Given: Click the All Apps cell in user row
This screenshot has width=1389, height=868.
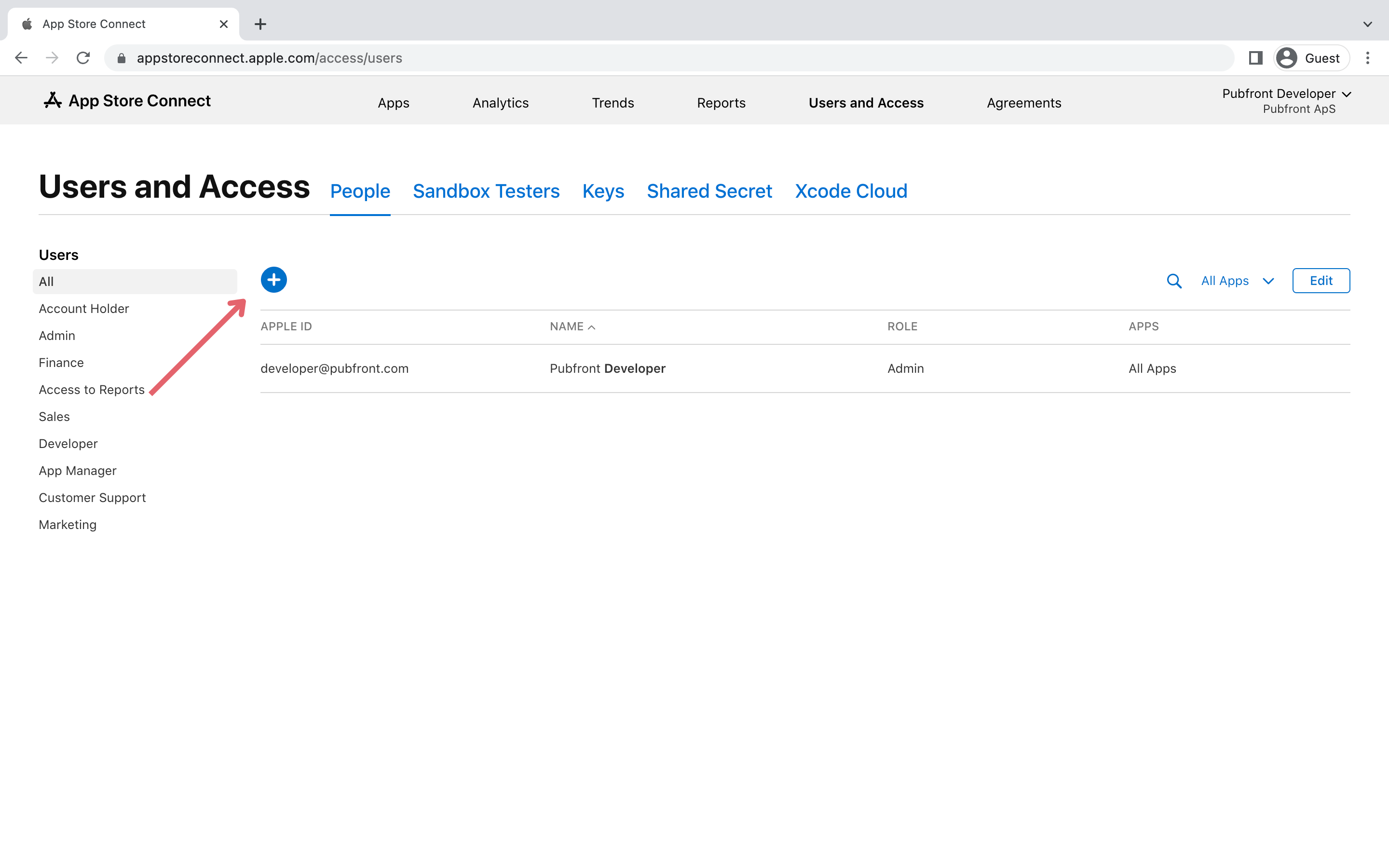Looking at the screenshot, I should pyautogui.click(x=1152, y=368).
